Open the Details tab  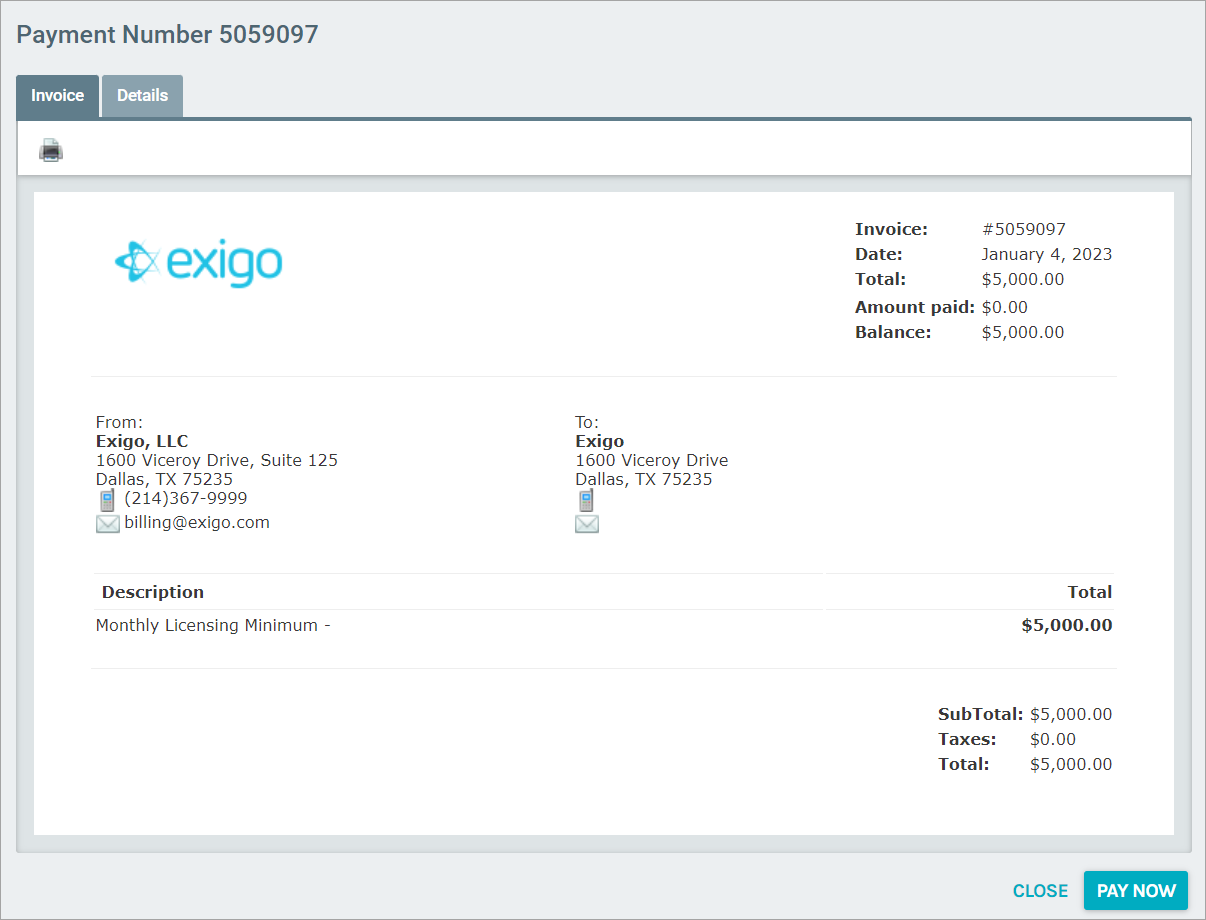coord(142,96)
